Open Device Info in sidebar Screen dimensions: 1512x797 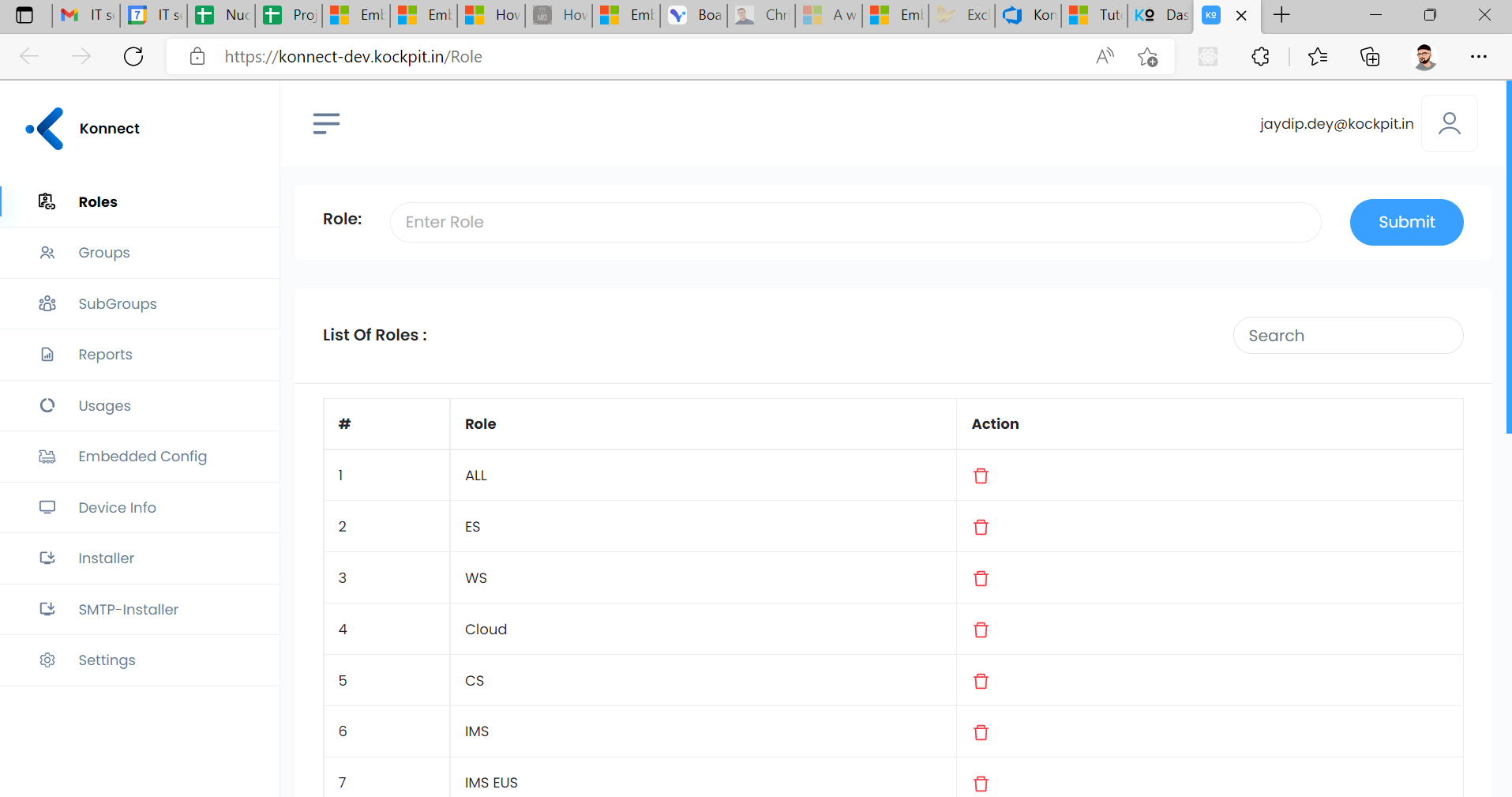pyautogui.click(x=140, y=507)
